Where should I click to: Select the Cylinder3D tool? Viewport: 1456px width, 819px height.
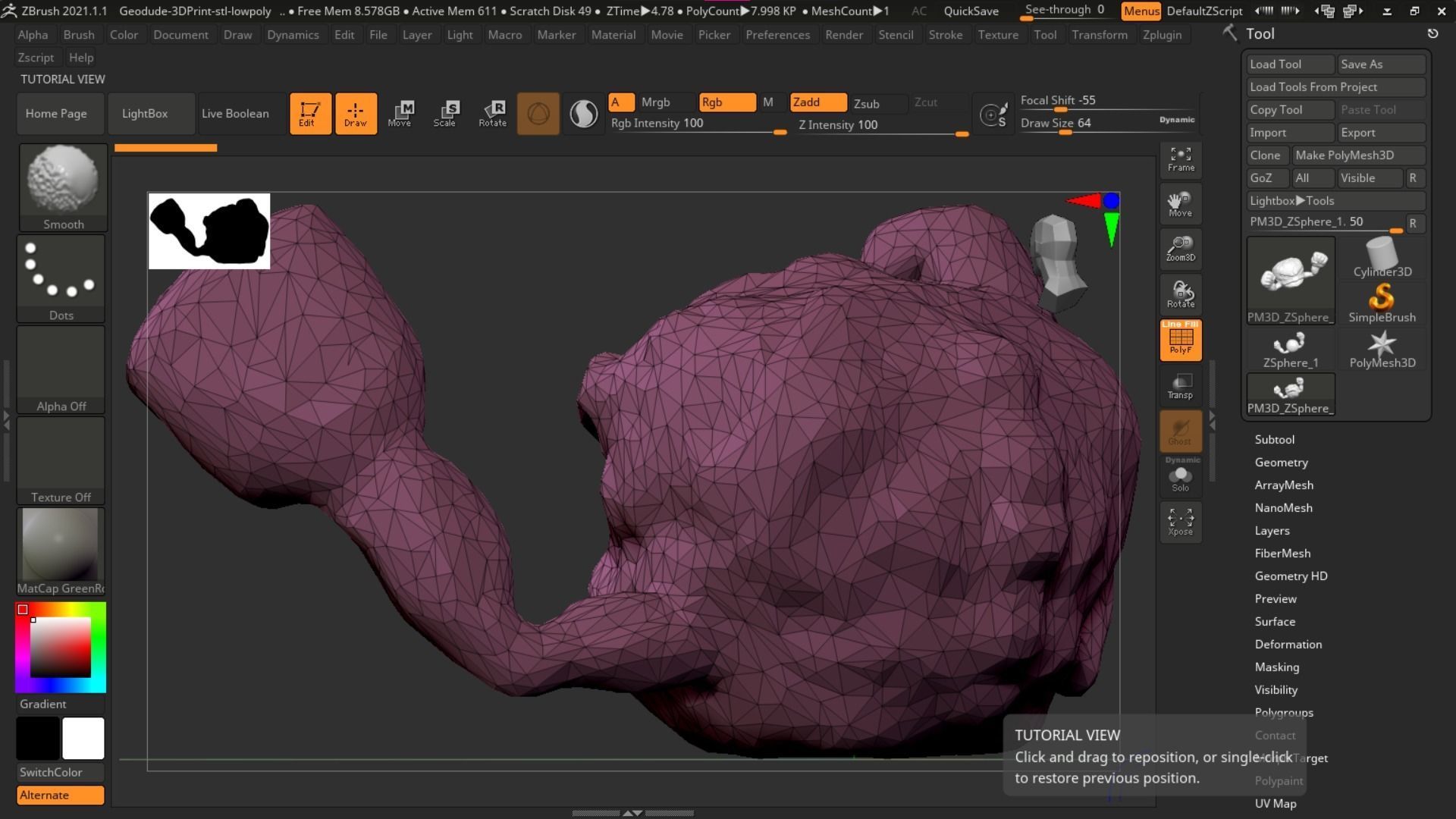point(1382,258)
